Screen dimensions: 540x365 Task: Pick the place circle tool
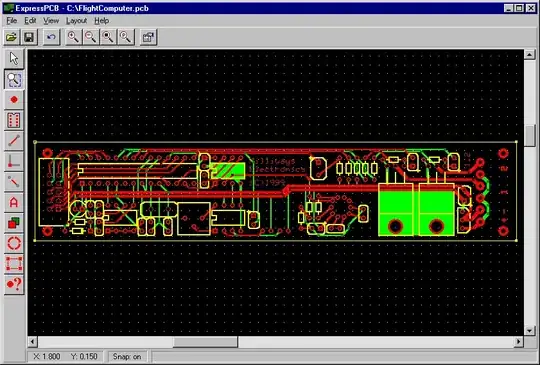click(x=14, y=243)
